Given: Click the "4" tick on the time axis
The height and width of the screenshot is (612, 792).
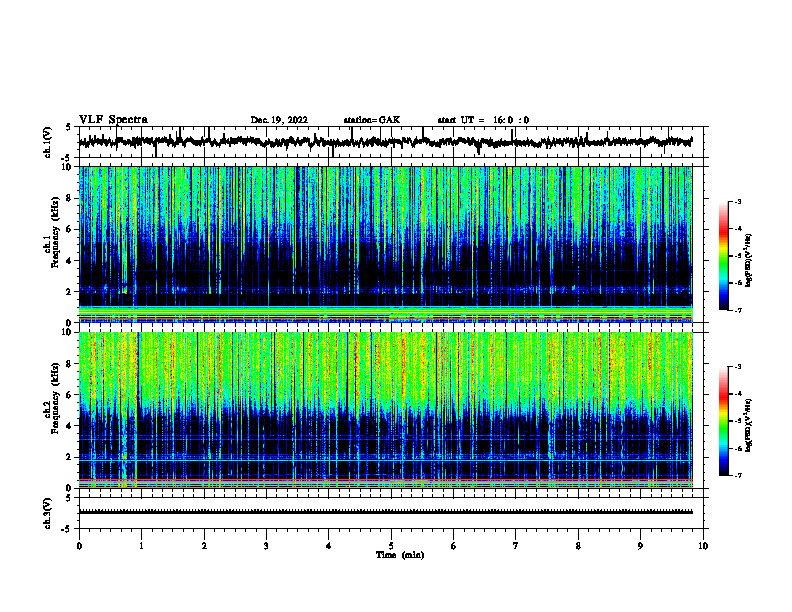Looking at the screenshot, I should click(x=329, y=546).
